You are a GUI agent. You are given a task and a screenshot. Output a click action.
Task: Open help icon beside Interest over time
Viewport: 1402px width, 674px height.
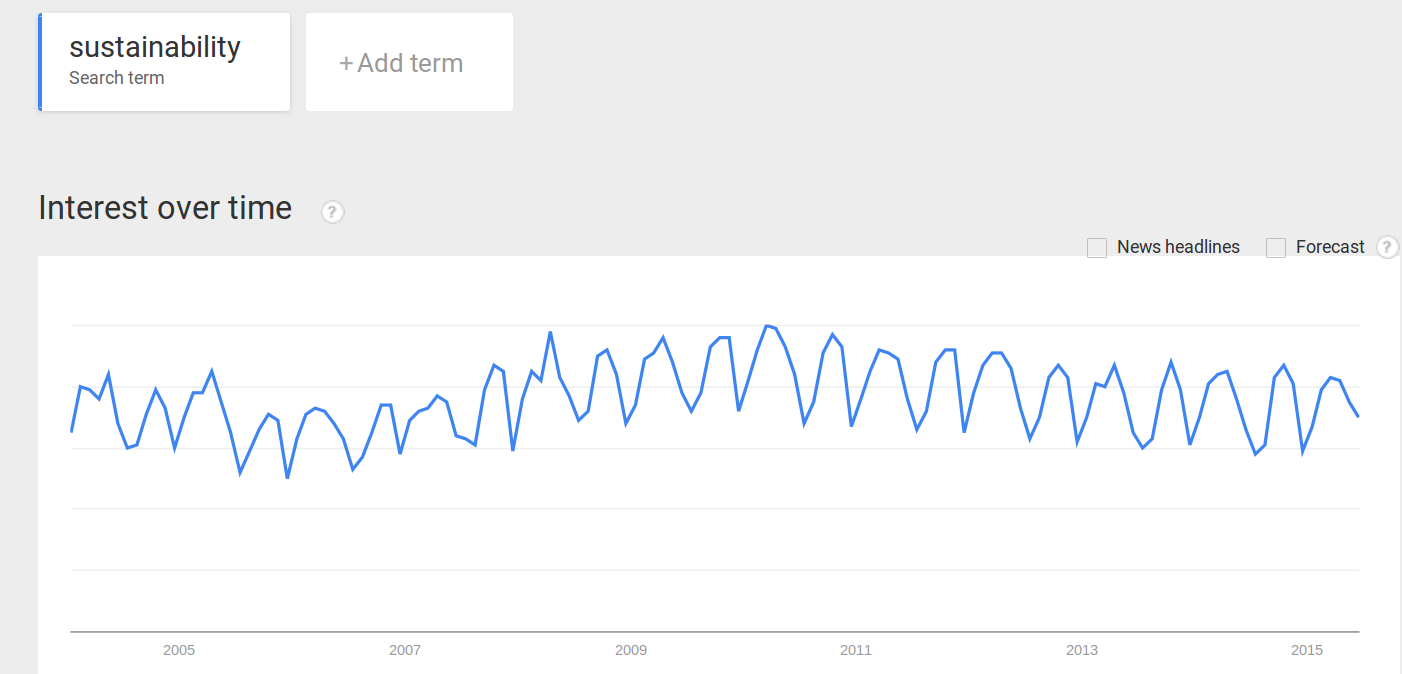tap(333, 212)
